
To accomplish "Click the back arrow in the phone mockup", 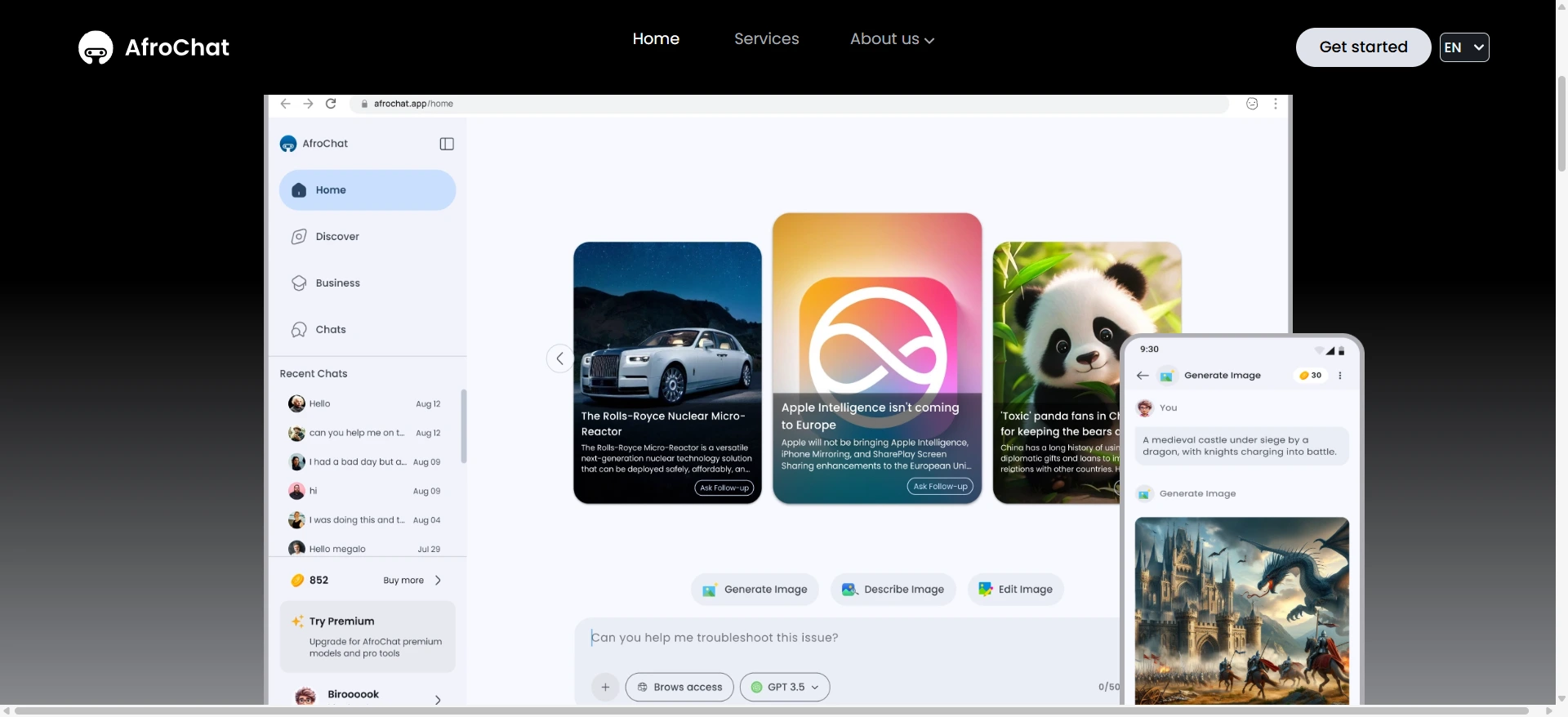I will (1143, 376).
